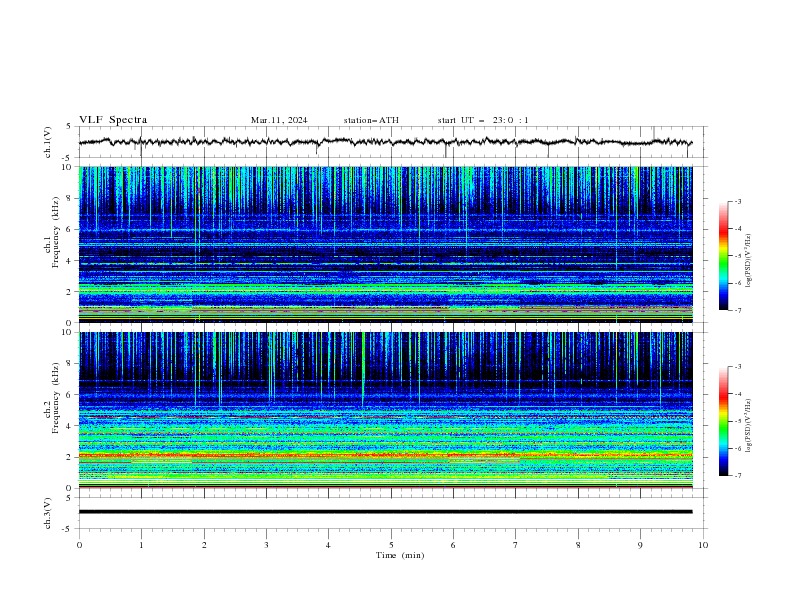Click the "10" tick on the Time (min) axis
The height and width of the screenshot is (612, 792).
(703, 545)
